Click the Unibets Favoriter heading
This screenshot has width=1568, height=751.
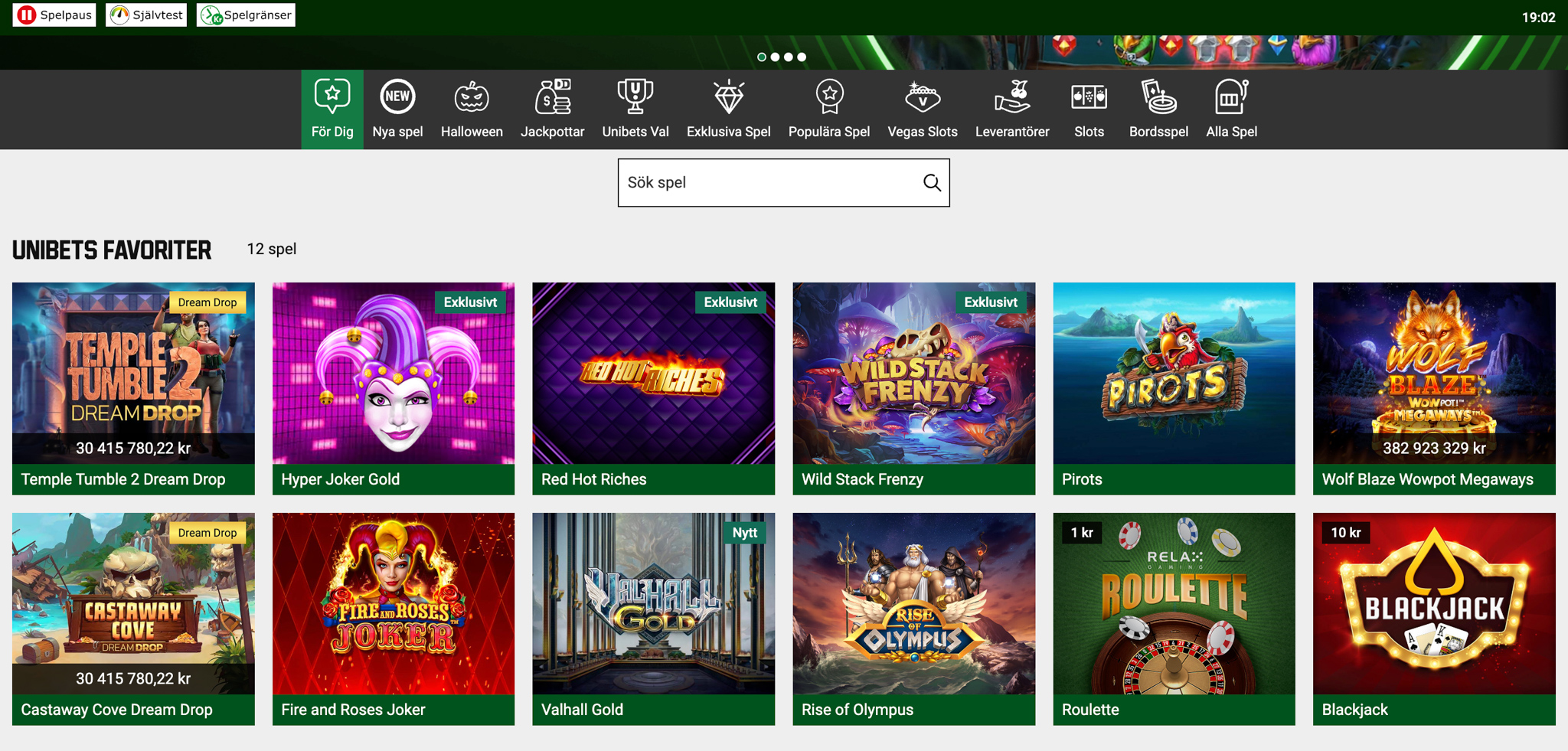(112, 250)
